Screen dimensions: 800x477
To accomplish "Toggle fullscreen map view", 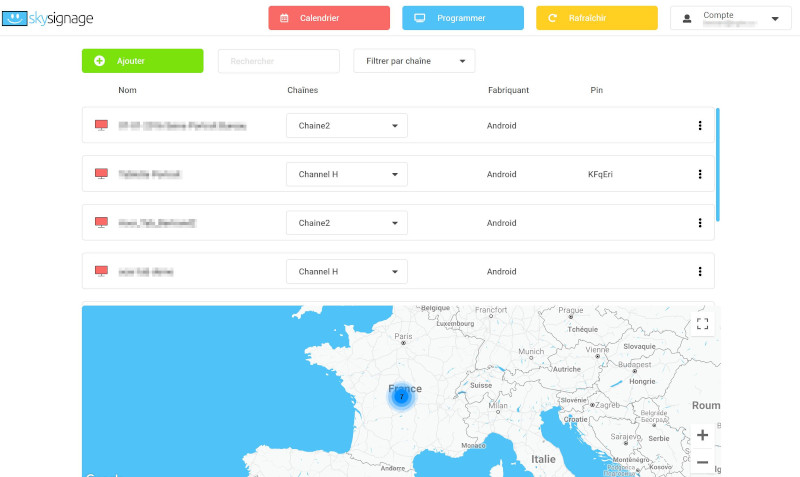I will [x=703, y=323].
